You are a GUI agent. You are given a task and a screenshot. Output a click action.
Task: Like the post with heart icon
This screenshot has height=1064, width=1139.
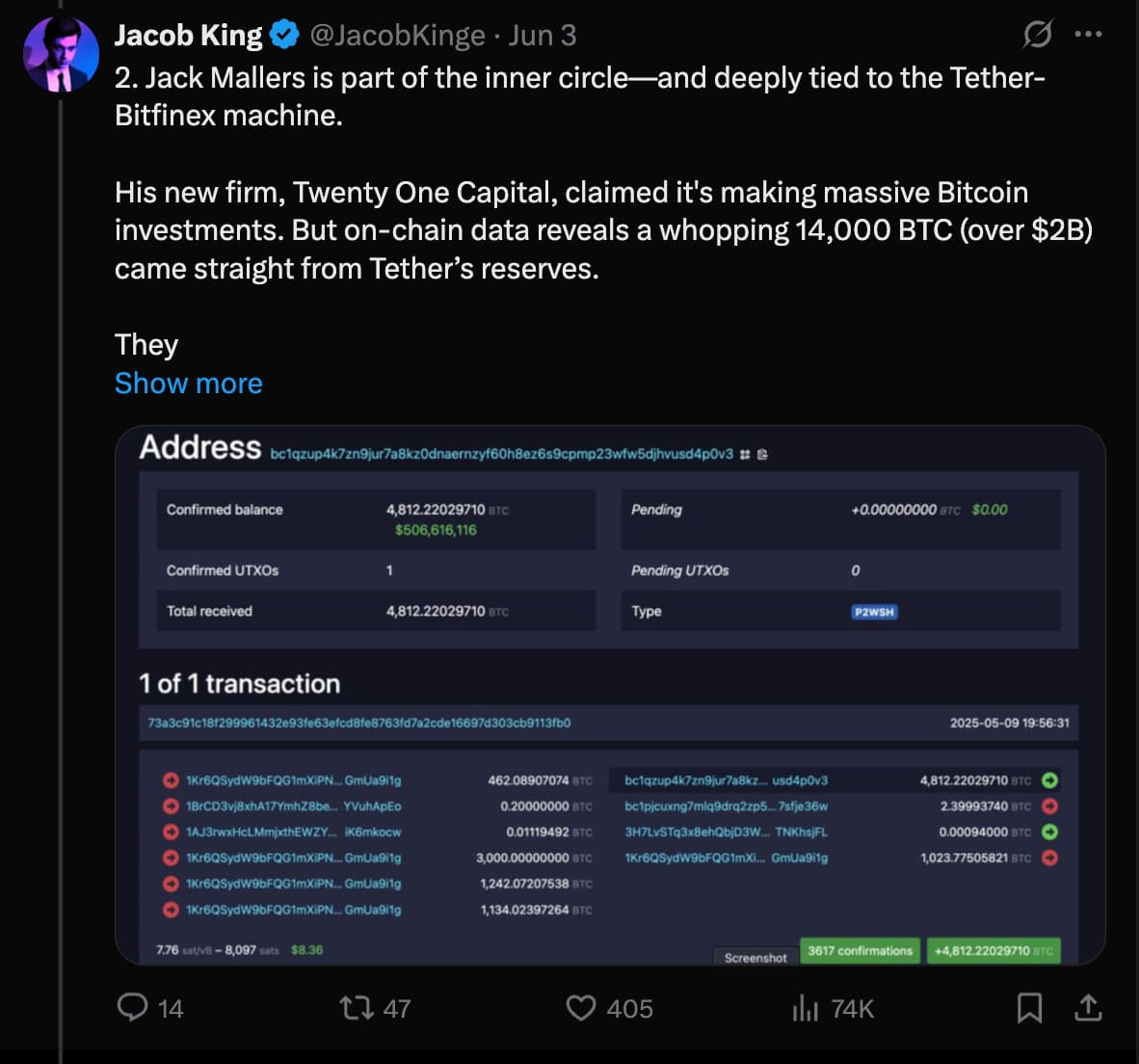pyautogui.click(x=580, y=1008)
